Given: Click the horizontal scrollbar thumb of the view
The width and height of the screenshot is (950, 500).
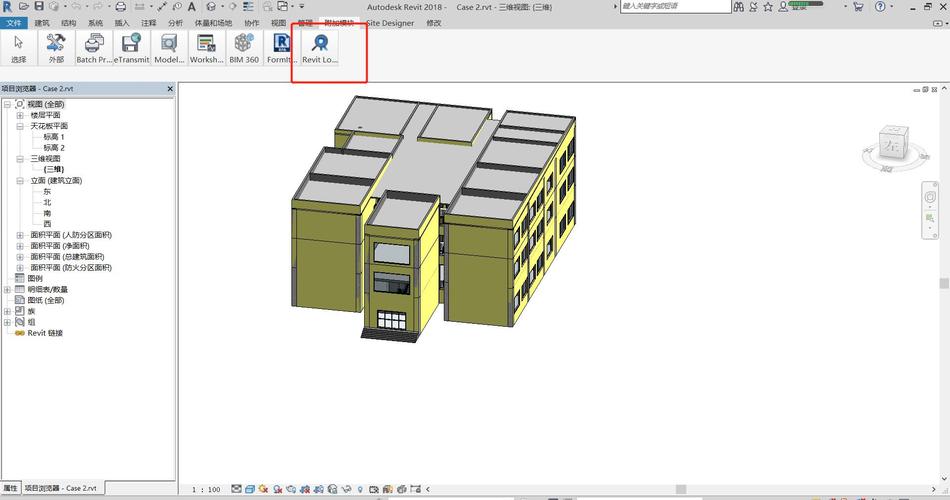Looking at the screenshot, I should coord(681,489).
